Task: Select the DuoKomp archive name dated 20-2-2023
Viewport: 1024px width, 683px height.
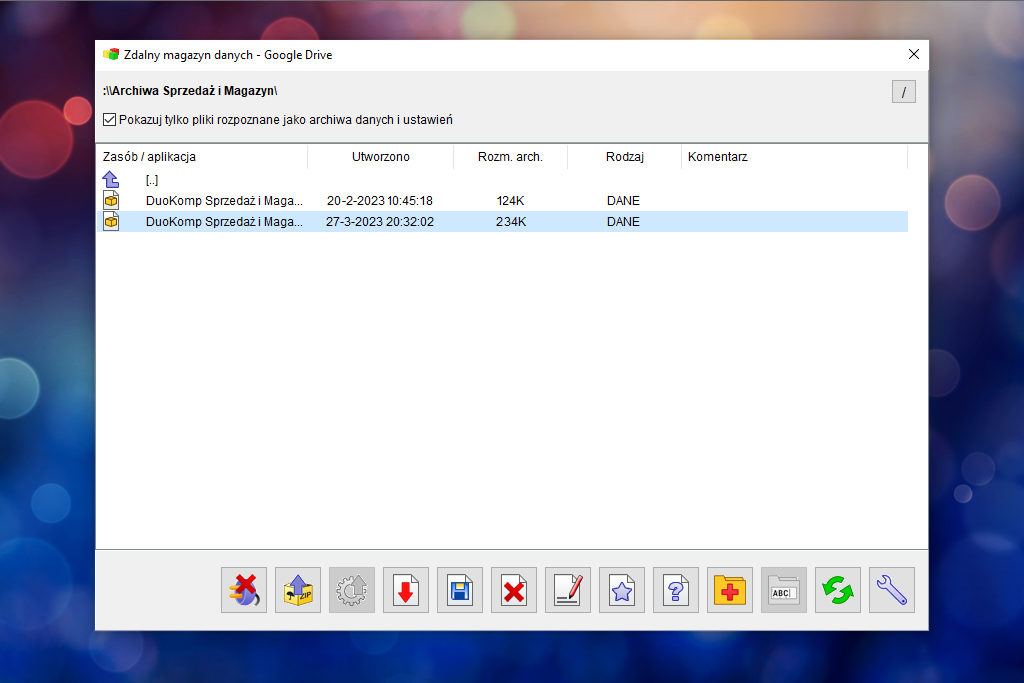Action: tap(224, 201)
